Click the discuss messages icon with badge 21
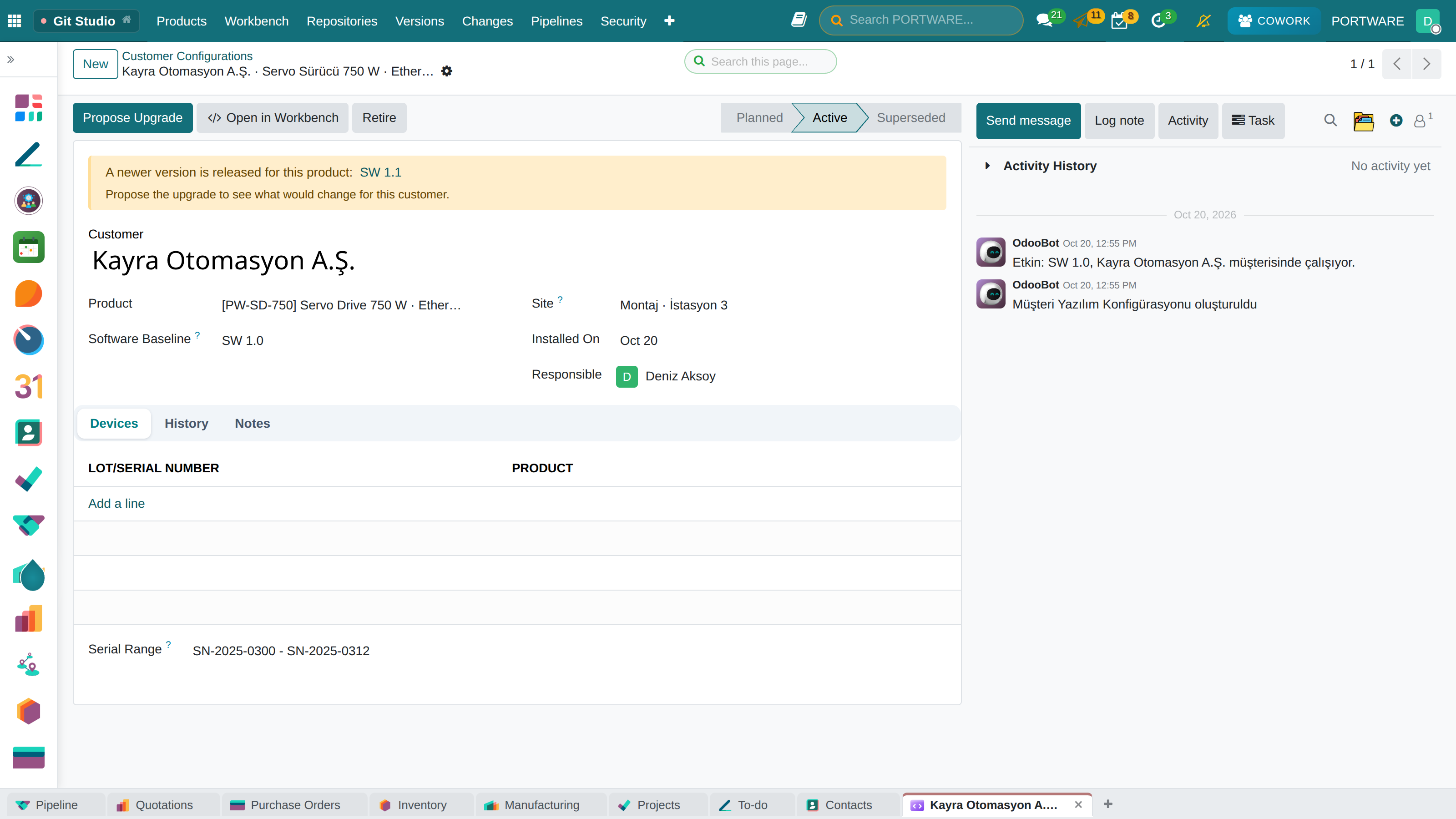1456x819 pixels. coord(1045,21)
